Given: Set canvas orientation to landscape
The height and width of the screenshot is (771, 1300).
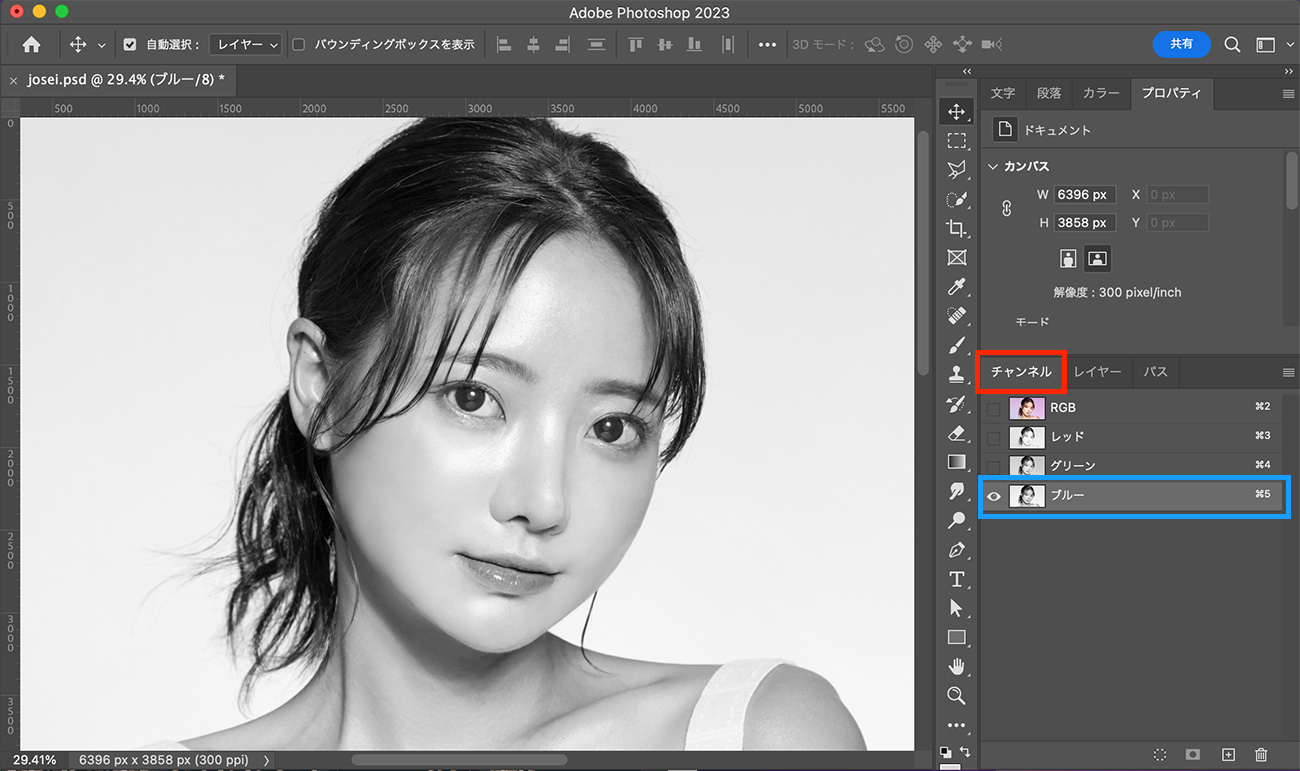Looking at the screenshot, I should click(1097, 258).
